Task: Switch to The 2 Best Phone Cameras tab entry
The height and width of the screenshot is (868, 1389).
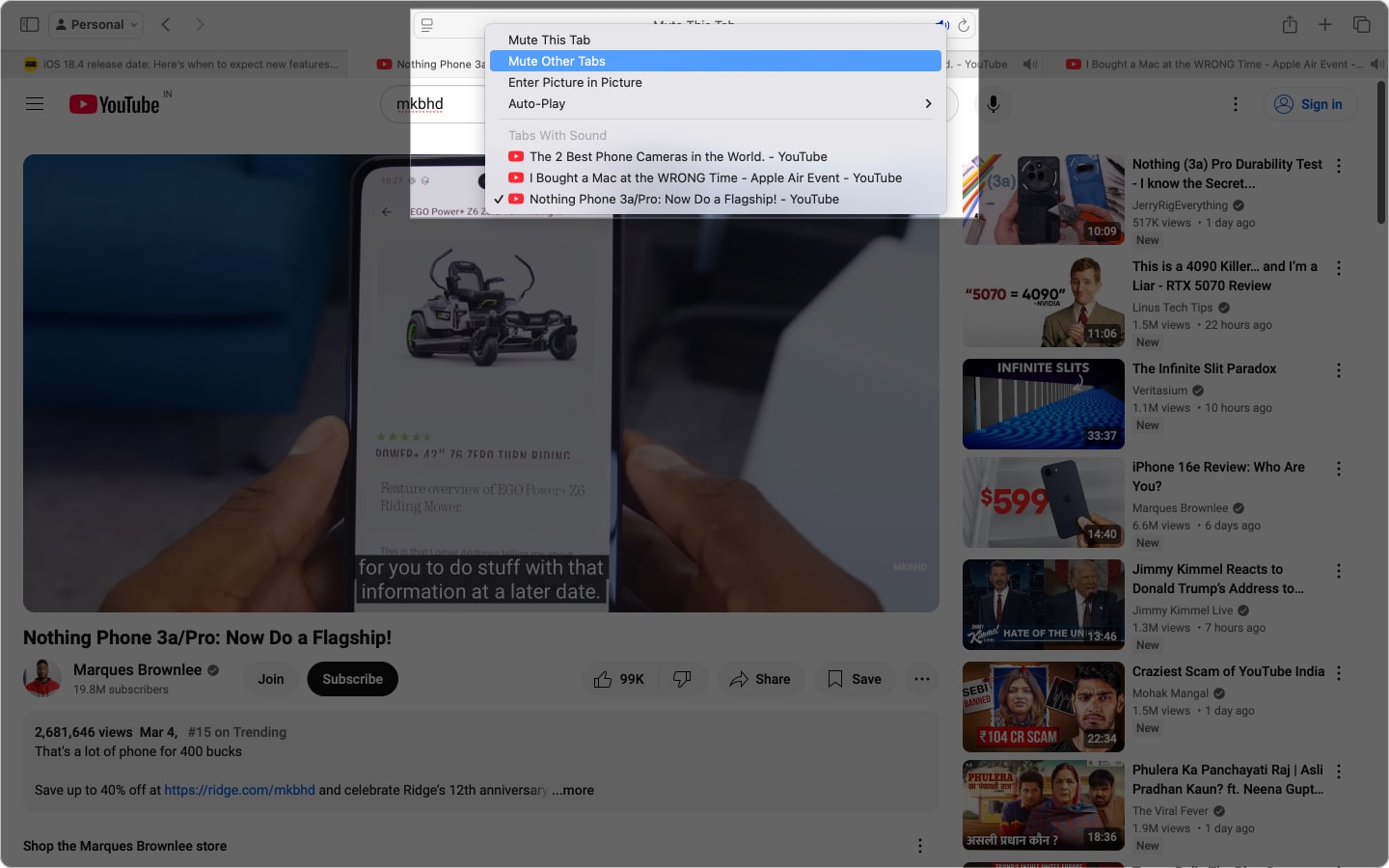Action: point(715,156)
